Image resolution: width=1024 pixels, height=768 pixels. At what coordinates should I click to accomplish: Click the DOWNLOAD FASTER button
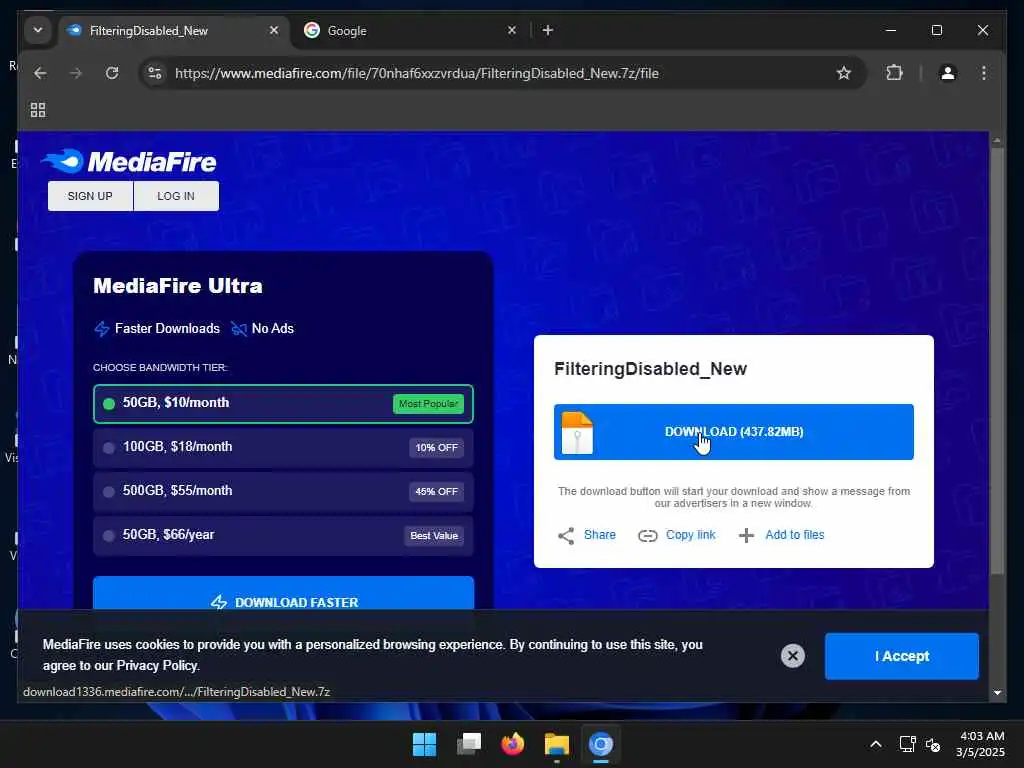tap(283, 593)
